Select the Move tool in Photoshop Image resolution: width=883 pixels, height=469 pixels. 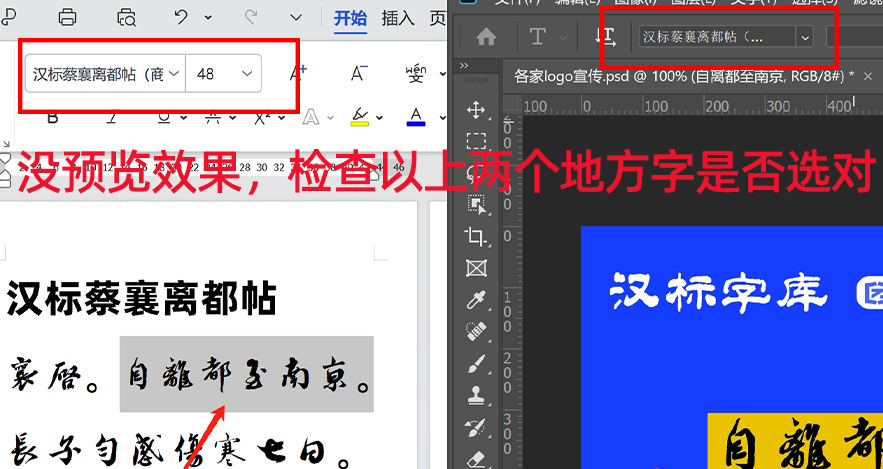476,109
